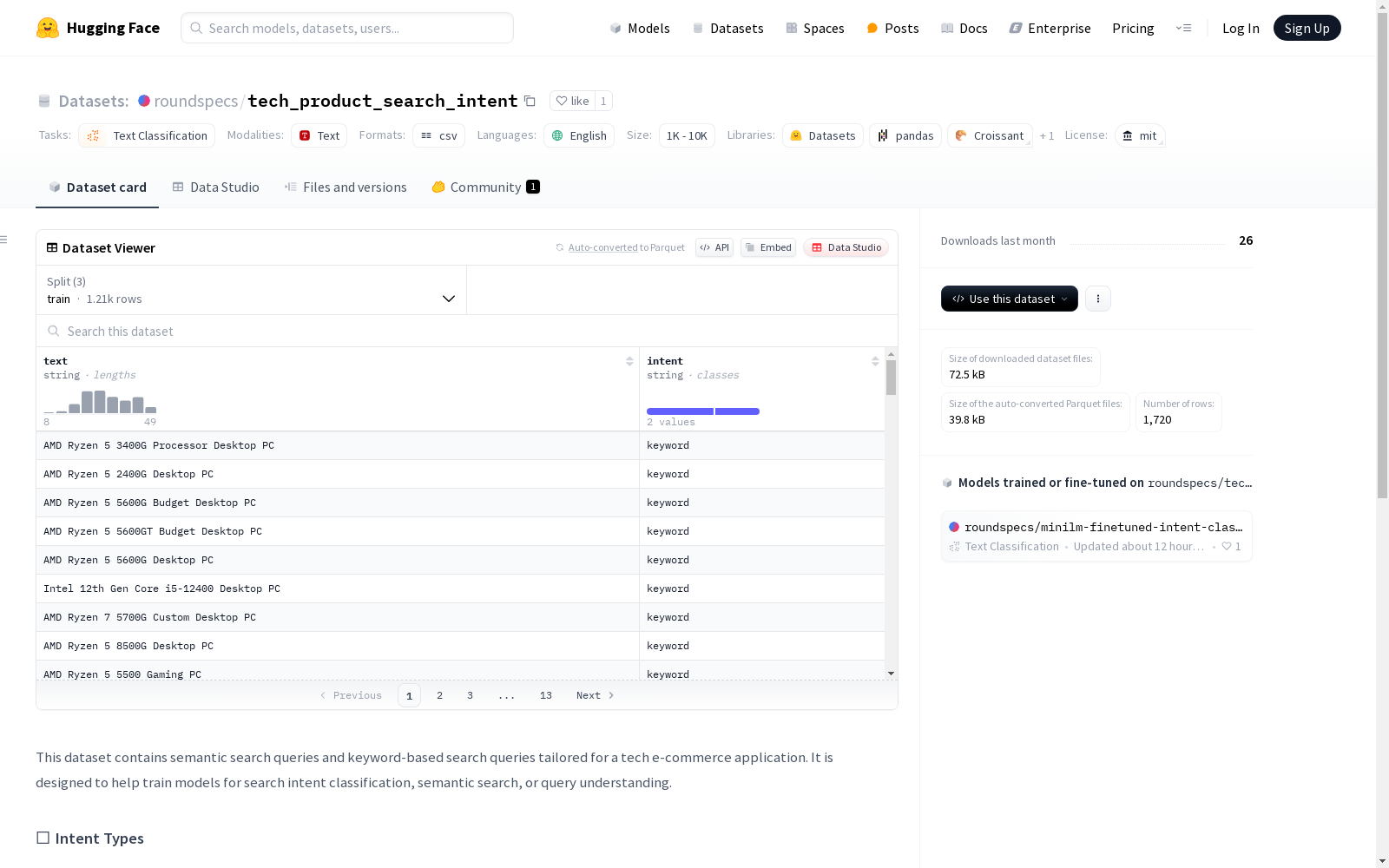Viewport: 1389px width, 868px height.
Task: Click Log In
Action: [1241, 28]
